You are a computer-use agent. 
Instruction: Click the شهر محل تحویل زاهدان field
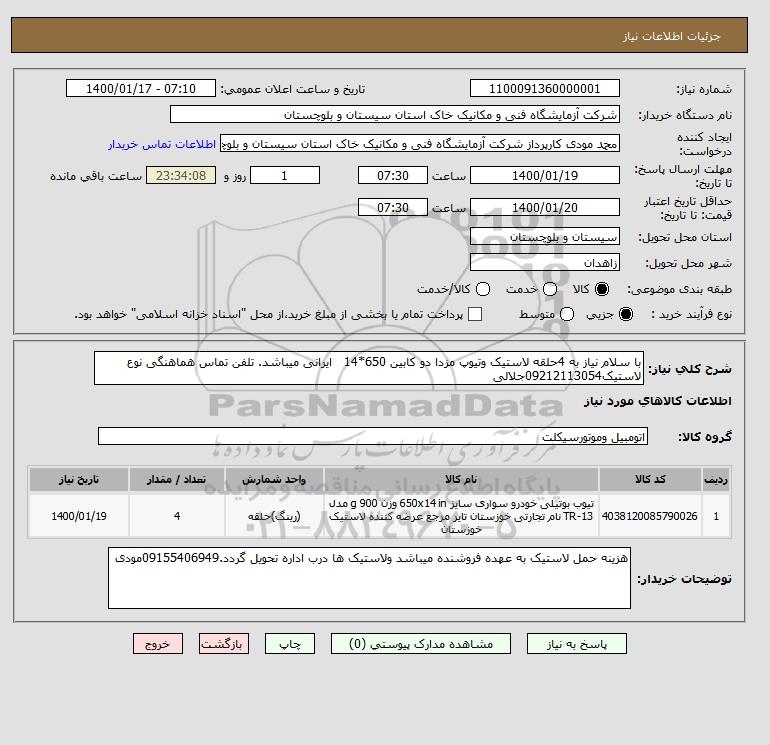(x=545, y=262)
